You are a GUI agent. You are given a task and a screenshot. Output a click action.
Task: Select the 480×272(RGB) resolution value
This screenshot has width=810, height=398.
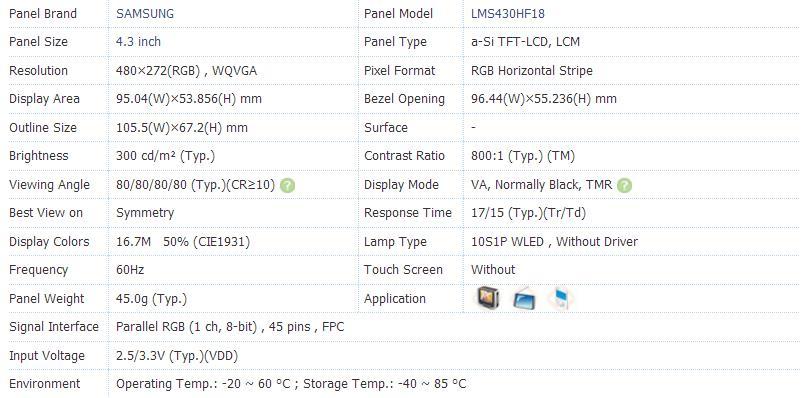pyautogui.click(x=158, y=71)
